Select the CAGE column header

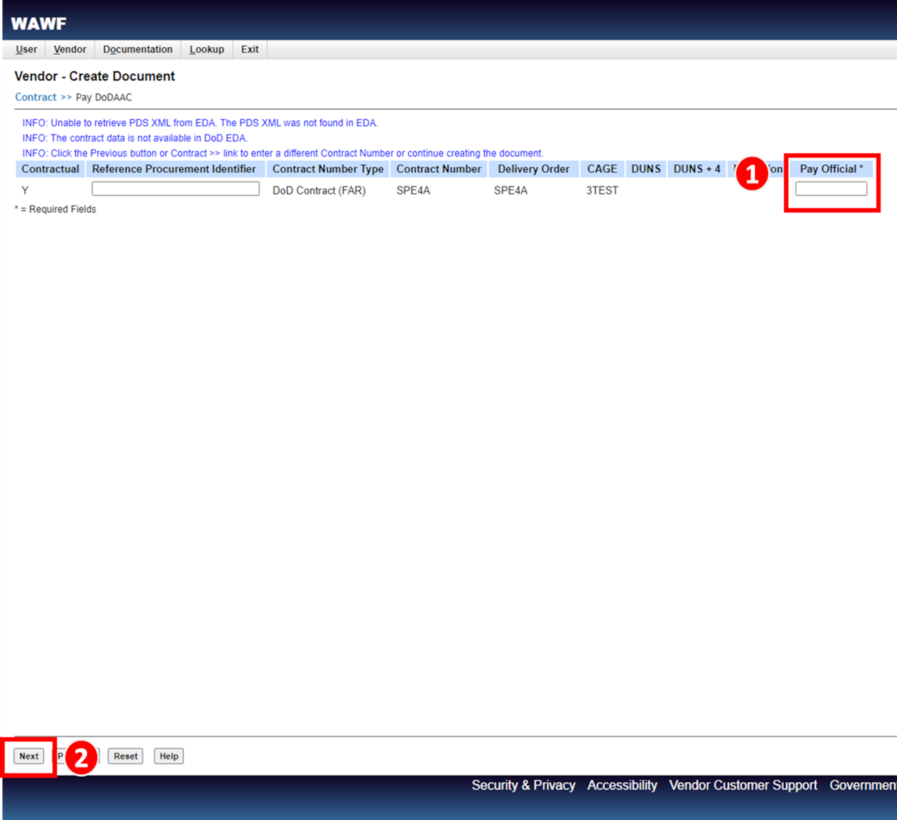coord(602,169)
